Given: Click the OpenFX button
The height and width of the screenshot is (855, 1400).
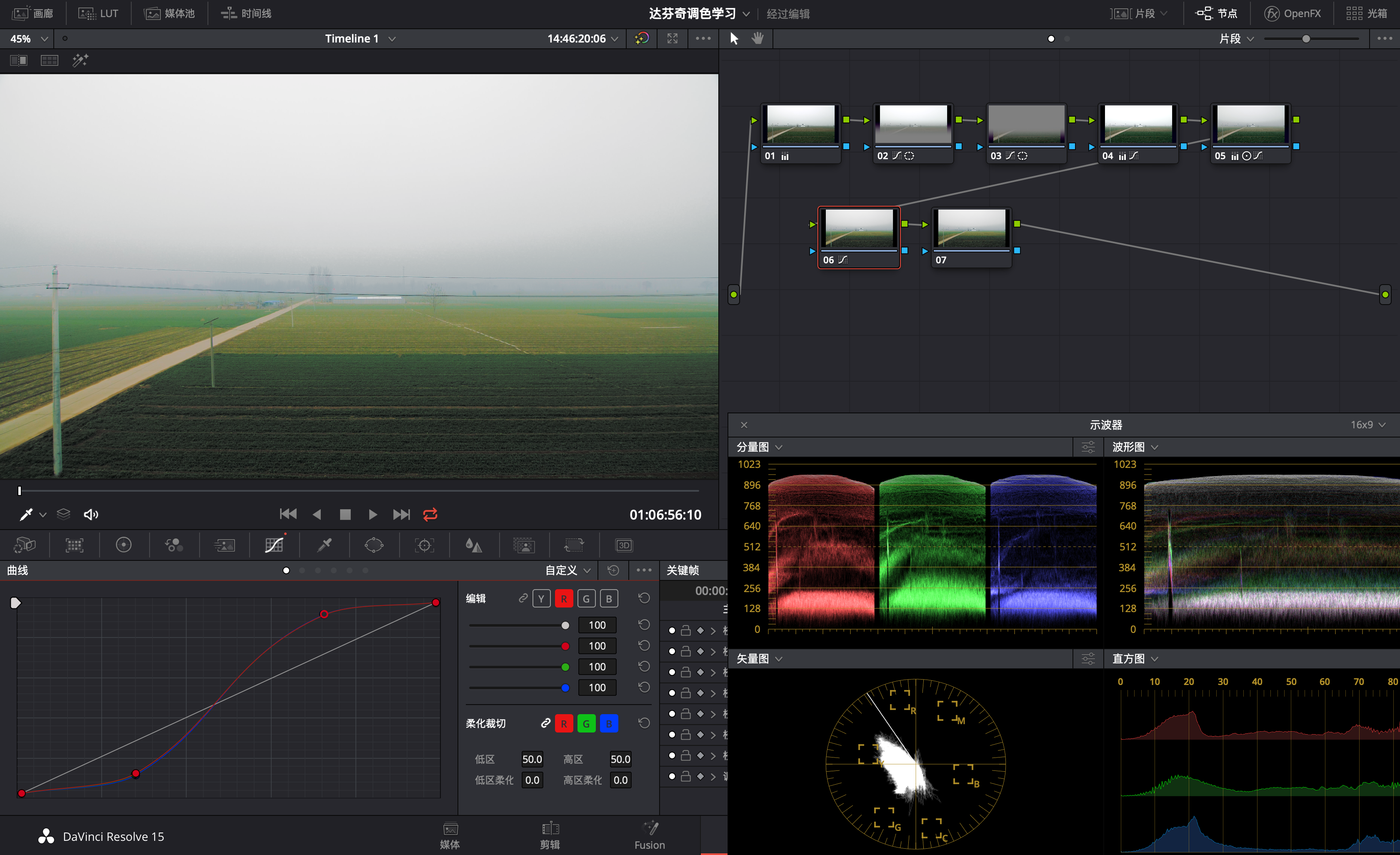Looking at the screenshot, I should 1292,13.
